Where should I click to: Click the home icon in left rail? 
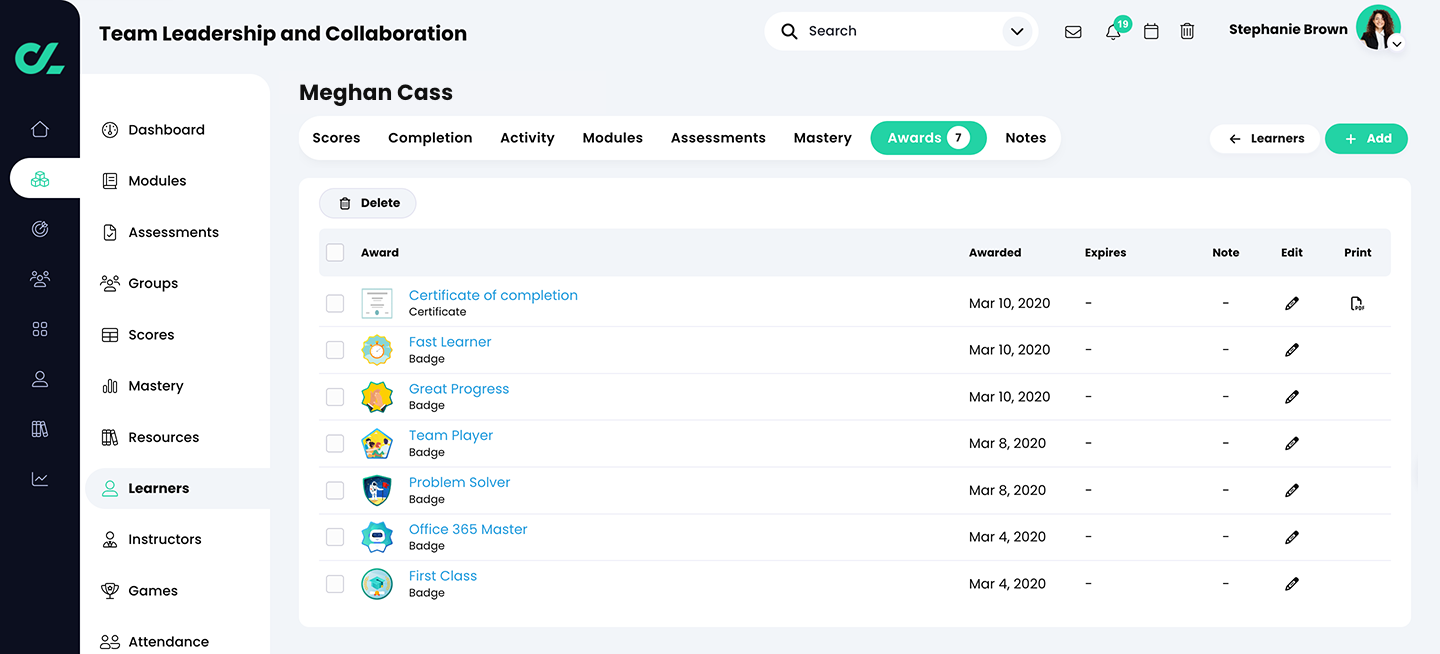(40, 129)
